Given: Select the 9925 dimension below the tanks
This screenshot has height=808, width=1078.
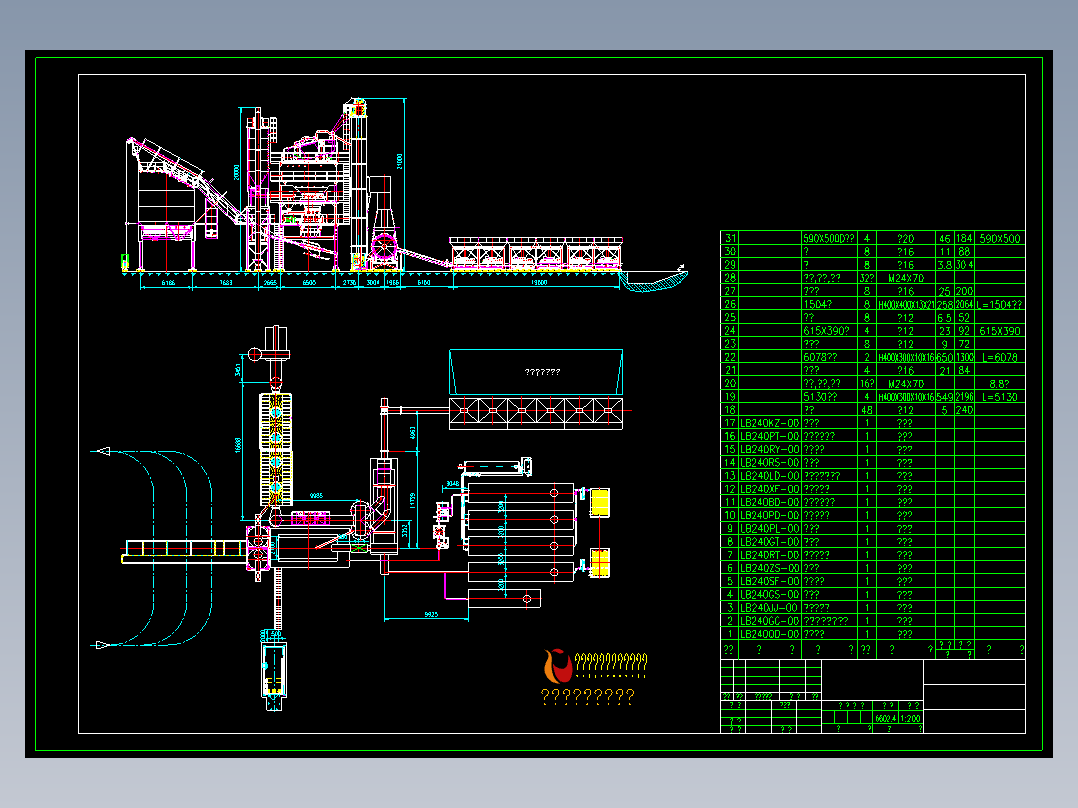Looking at the screenshot, I should click(431, 614).
